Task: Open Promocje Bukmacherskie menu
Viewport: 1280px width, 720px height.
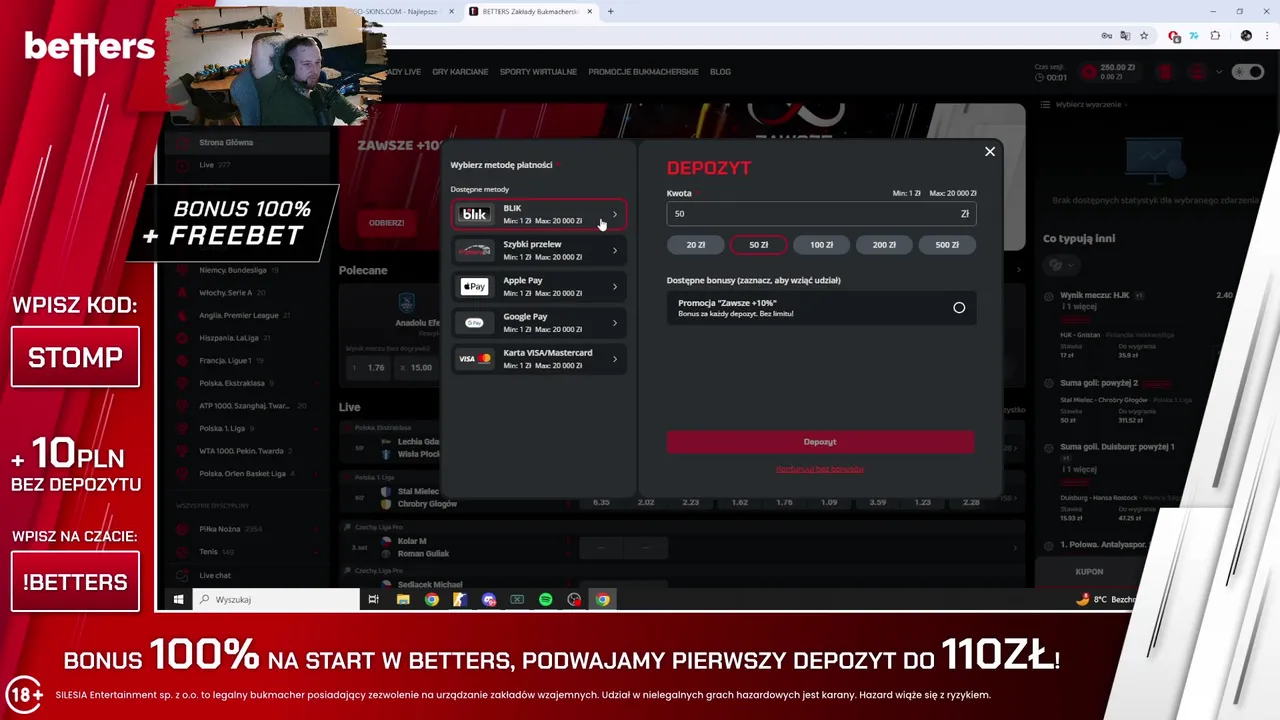Action: click(x=643, y=72)
